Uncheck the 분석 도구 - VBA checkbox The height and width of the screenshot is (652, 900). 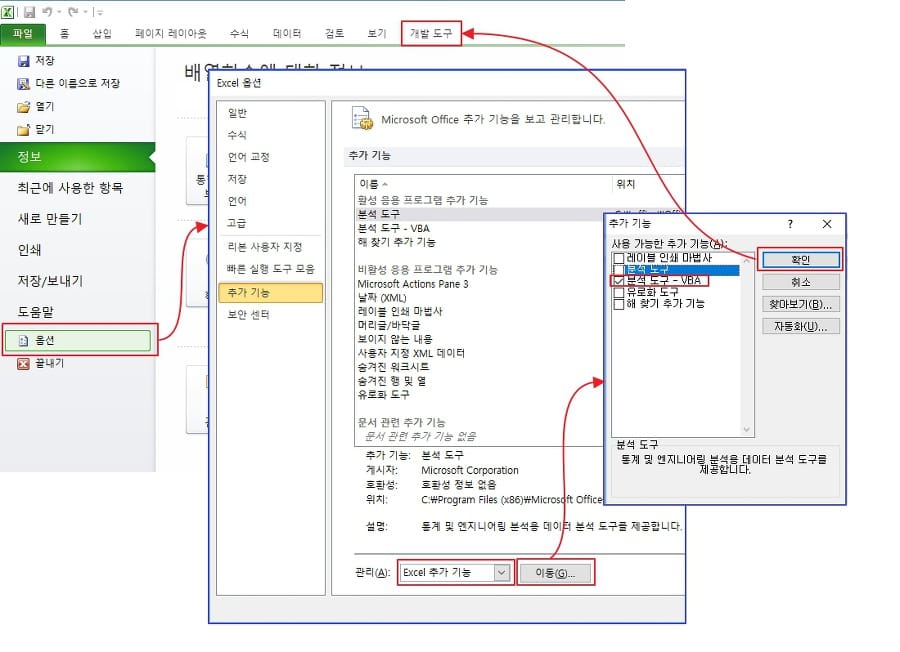coord(619,281)
